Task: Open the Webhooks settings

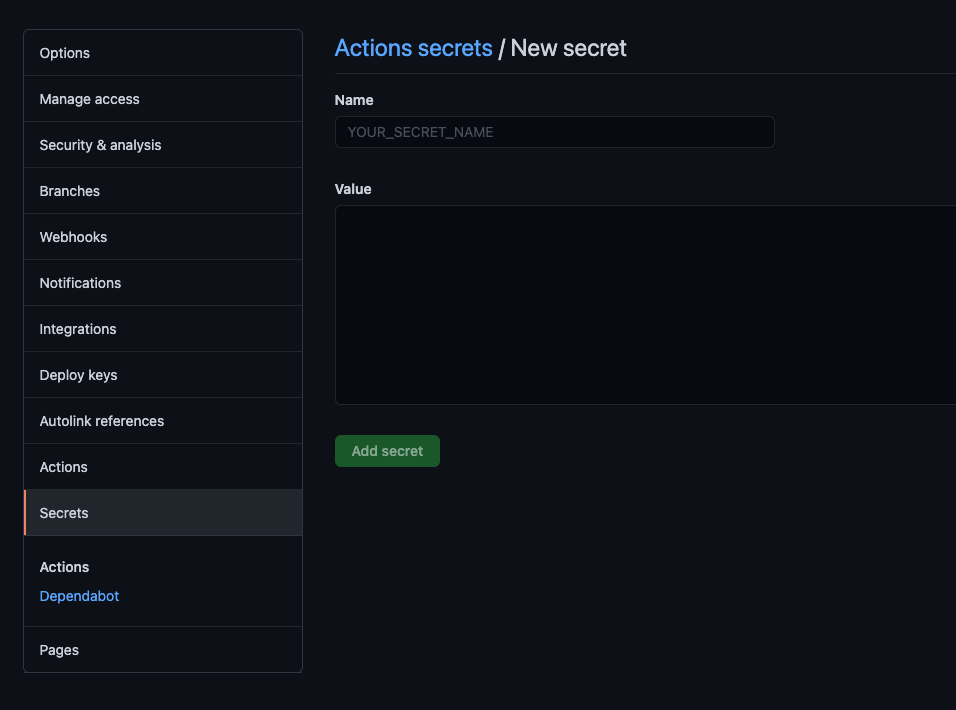Action: click(163, 237)
